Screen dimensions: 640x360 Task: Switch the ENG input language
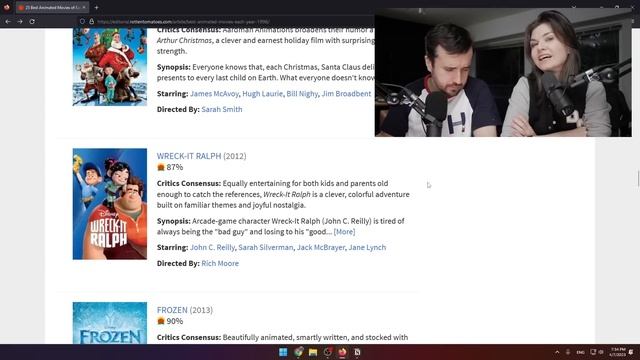[580, 352]
